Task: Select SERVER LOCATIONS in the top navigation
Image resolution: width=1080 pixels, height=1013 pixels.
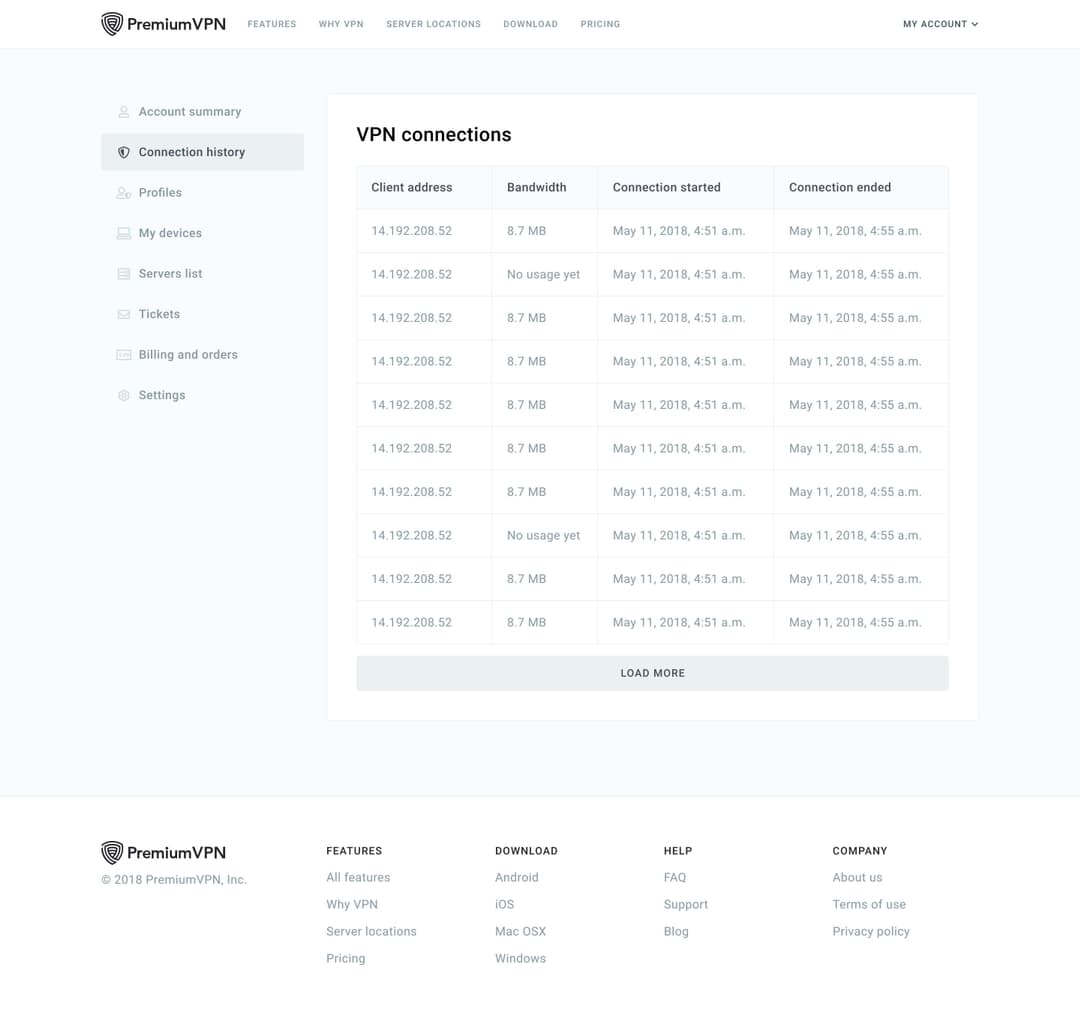Action: [x=433, y=24]
